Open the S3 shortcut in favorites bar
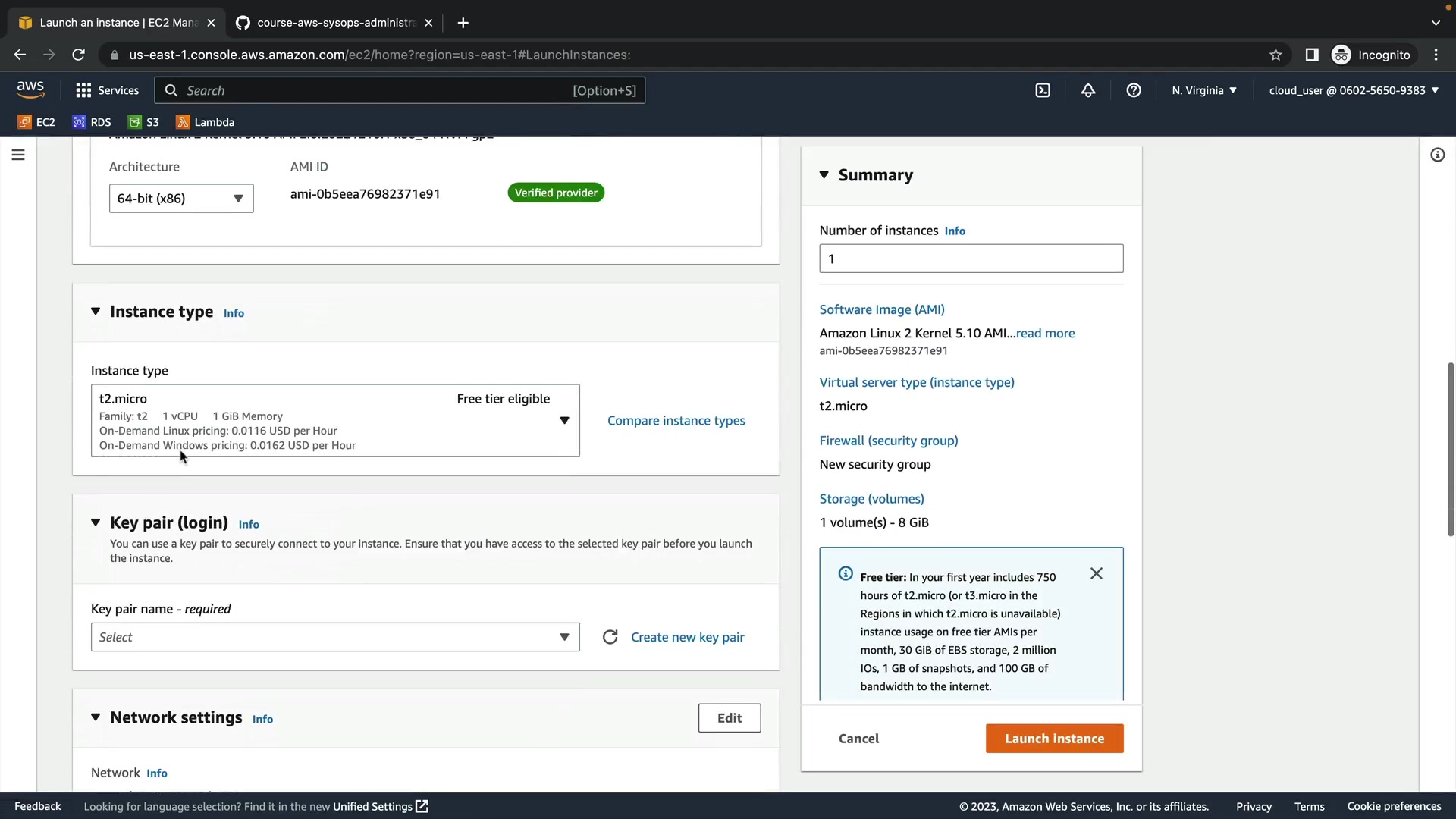The image size is (1456, 819). tap(144, 122)
